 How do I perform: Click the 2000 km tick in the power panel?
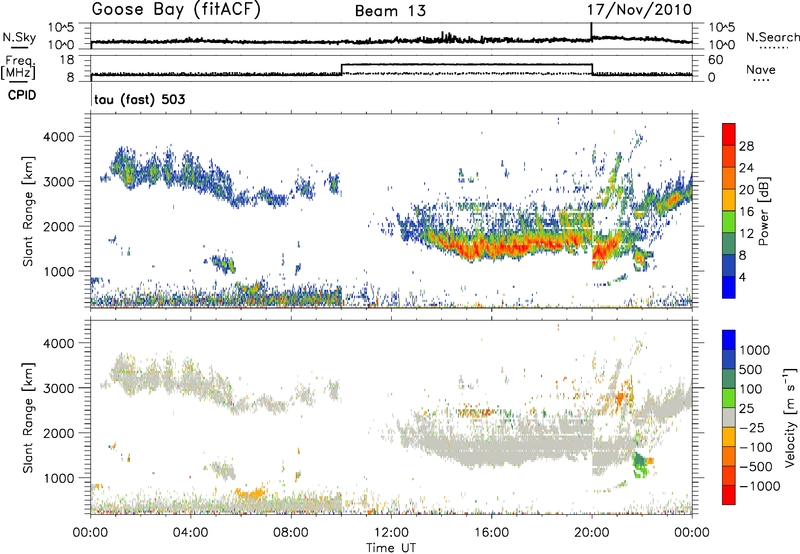[58, 226]
